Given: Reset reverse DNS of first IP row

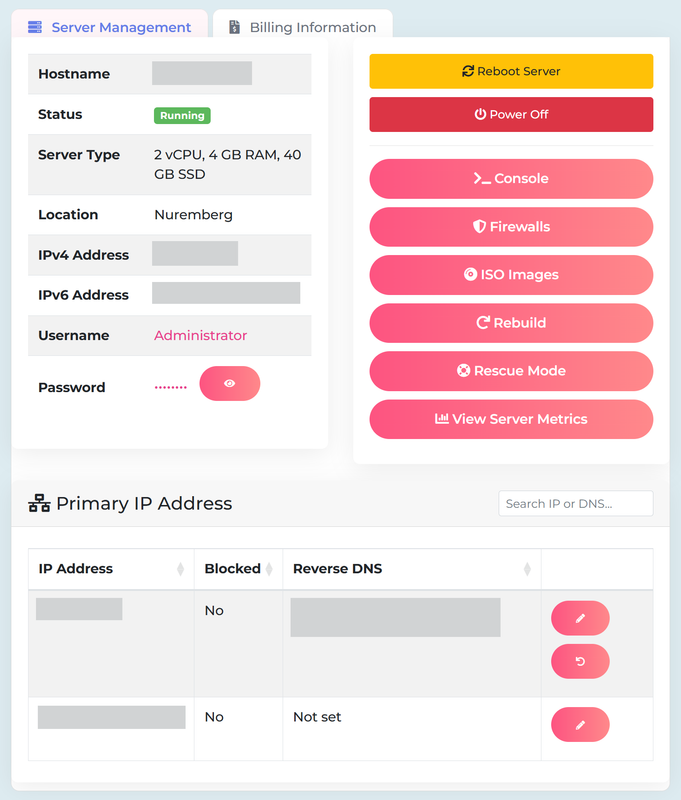Looking at the screenshot, I should pos(580,661).
